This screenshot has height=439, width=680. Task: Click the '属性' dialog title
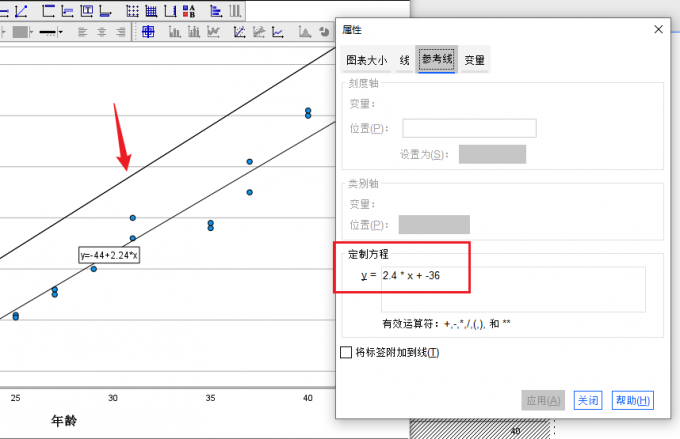click(x=352, y=29)
